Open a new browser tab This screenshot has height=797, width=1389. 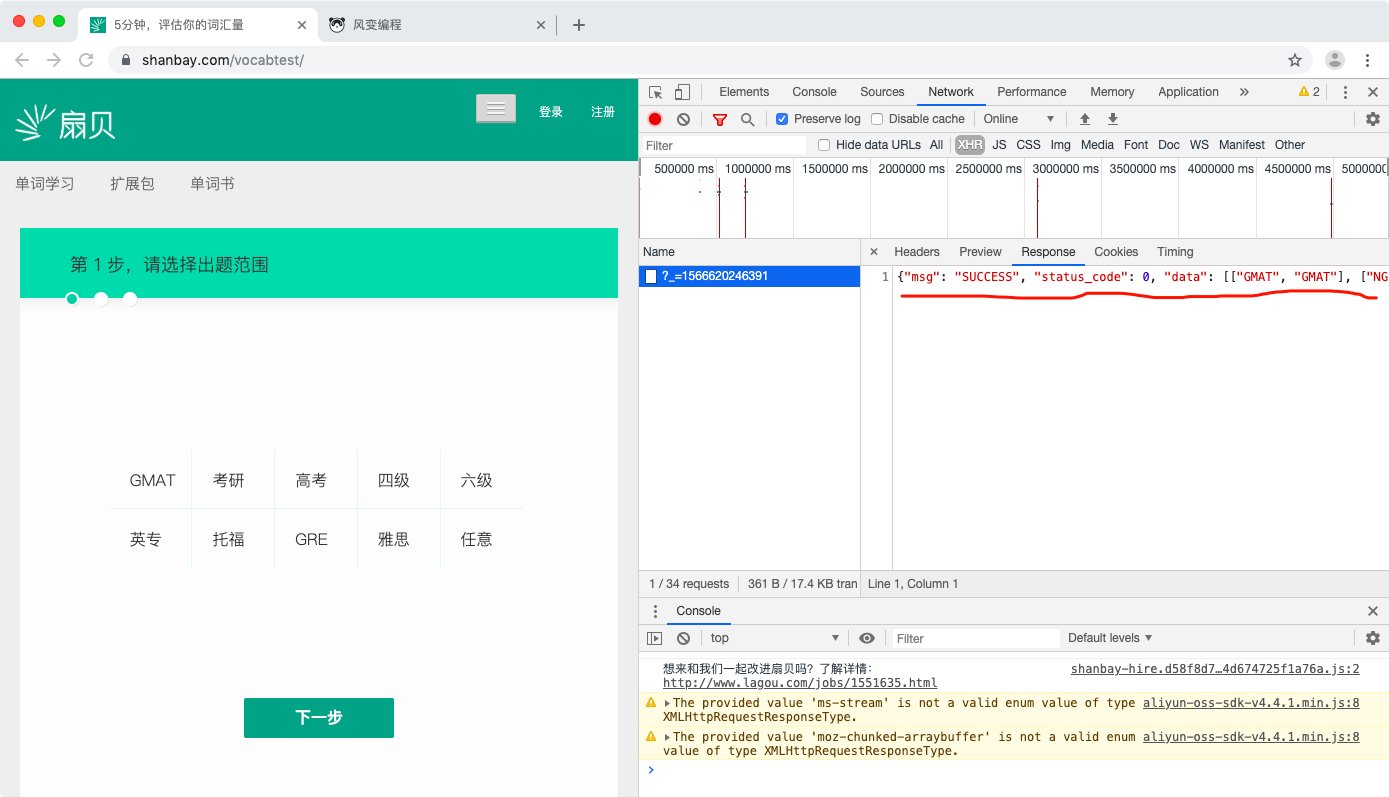point(579,25)
